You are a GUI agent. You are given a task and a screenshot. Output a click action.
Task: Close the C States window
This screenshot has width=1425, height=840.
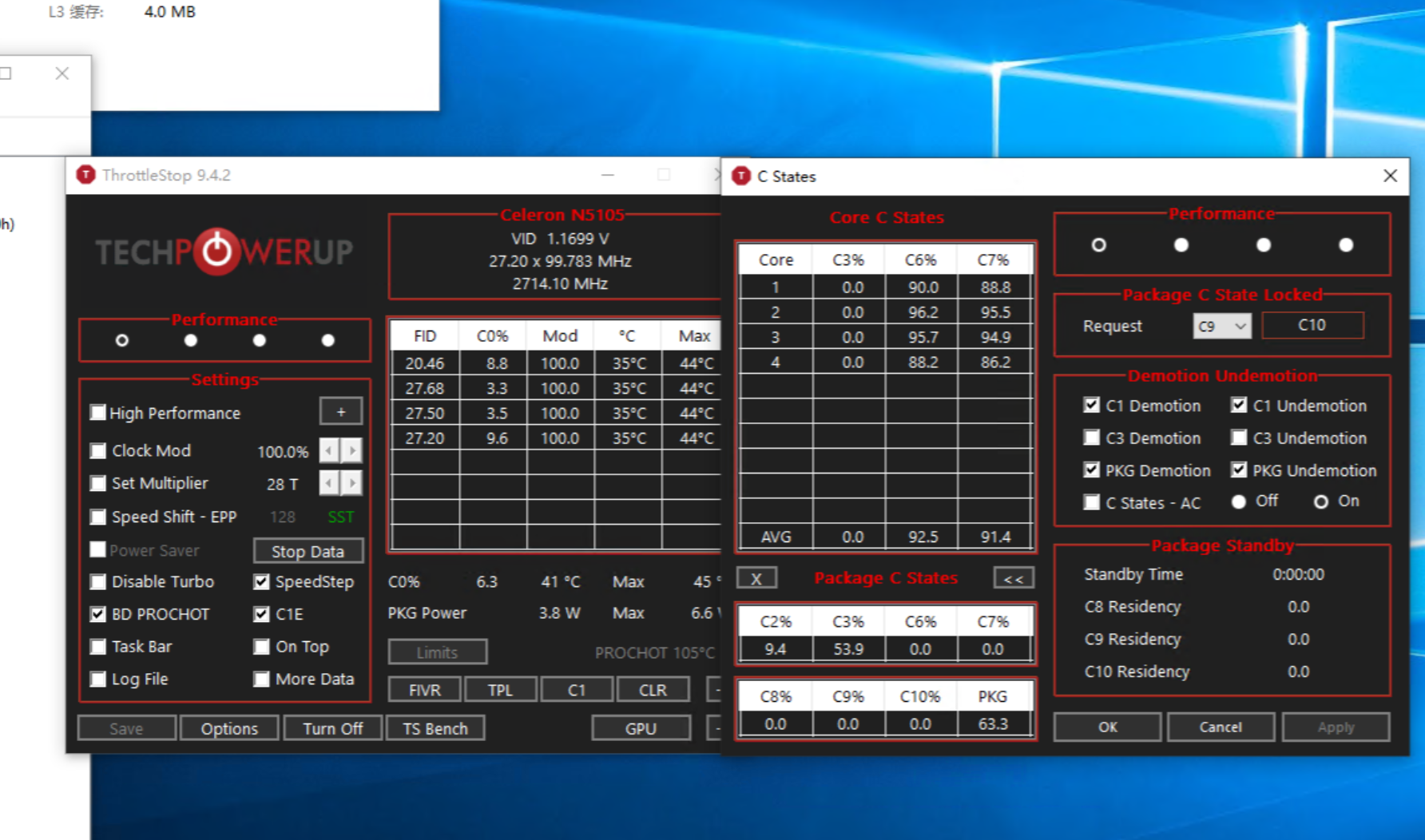(1390, 176)
